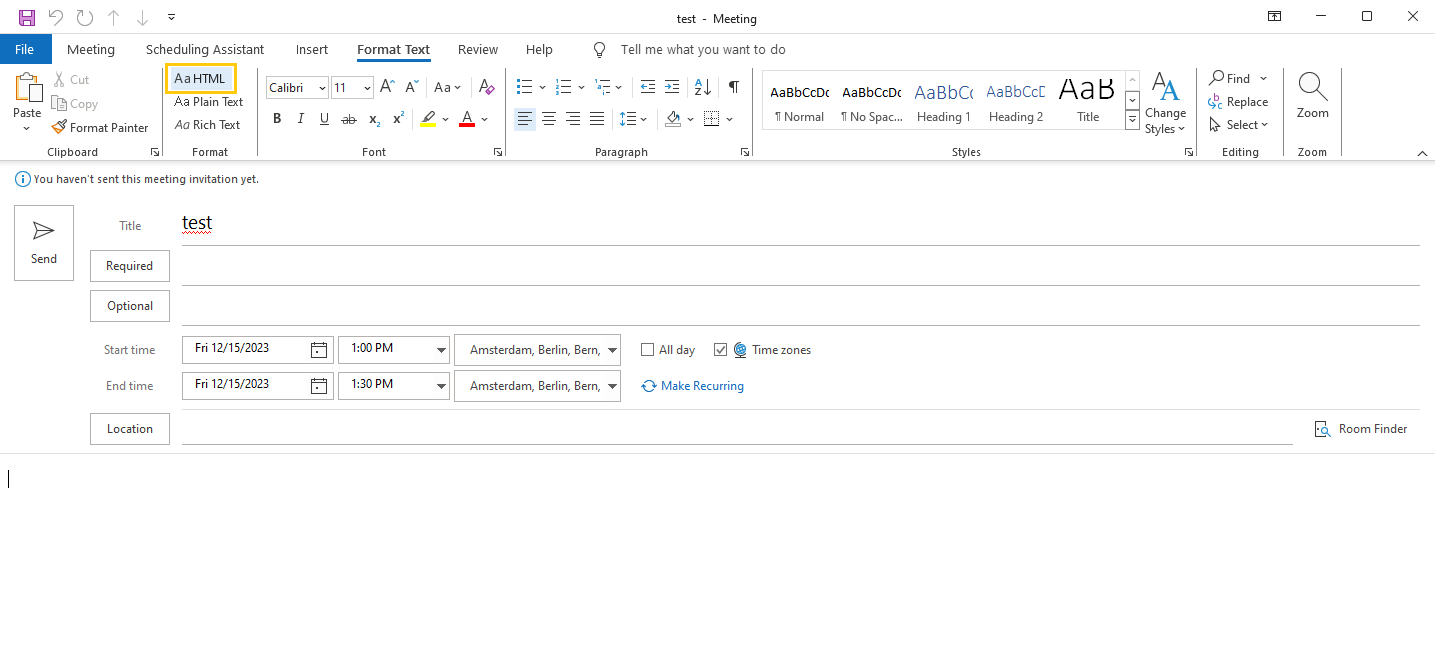
Task: Expand the font name Calibri dropdown
Action: point(322,88)
